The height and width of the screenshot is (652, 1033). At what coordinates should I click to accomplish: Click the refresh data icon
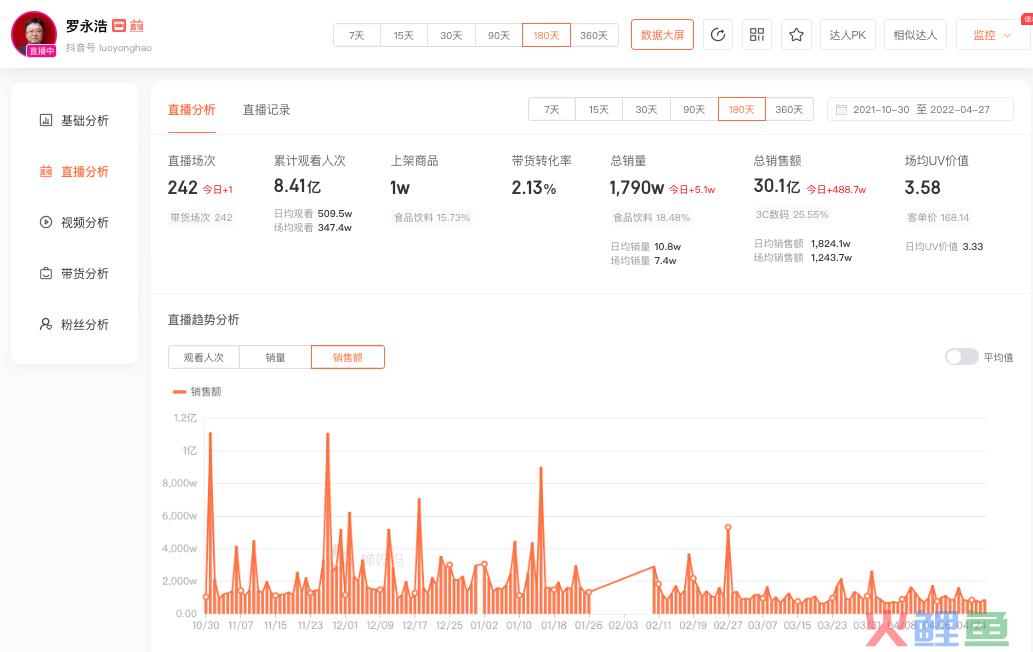coord(718,35)
